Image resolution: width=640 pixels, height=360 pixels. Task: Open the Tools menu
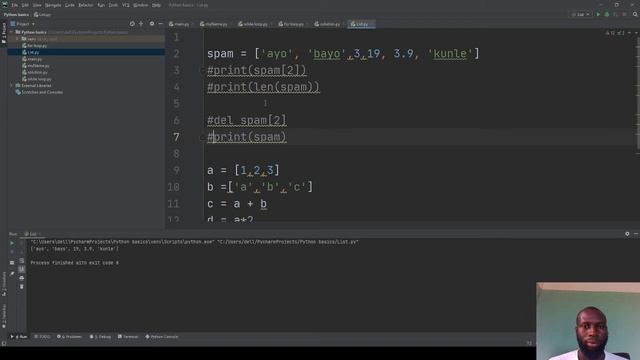point(113,5)
